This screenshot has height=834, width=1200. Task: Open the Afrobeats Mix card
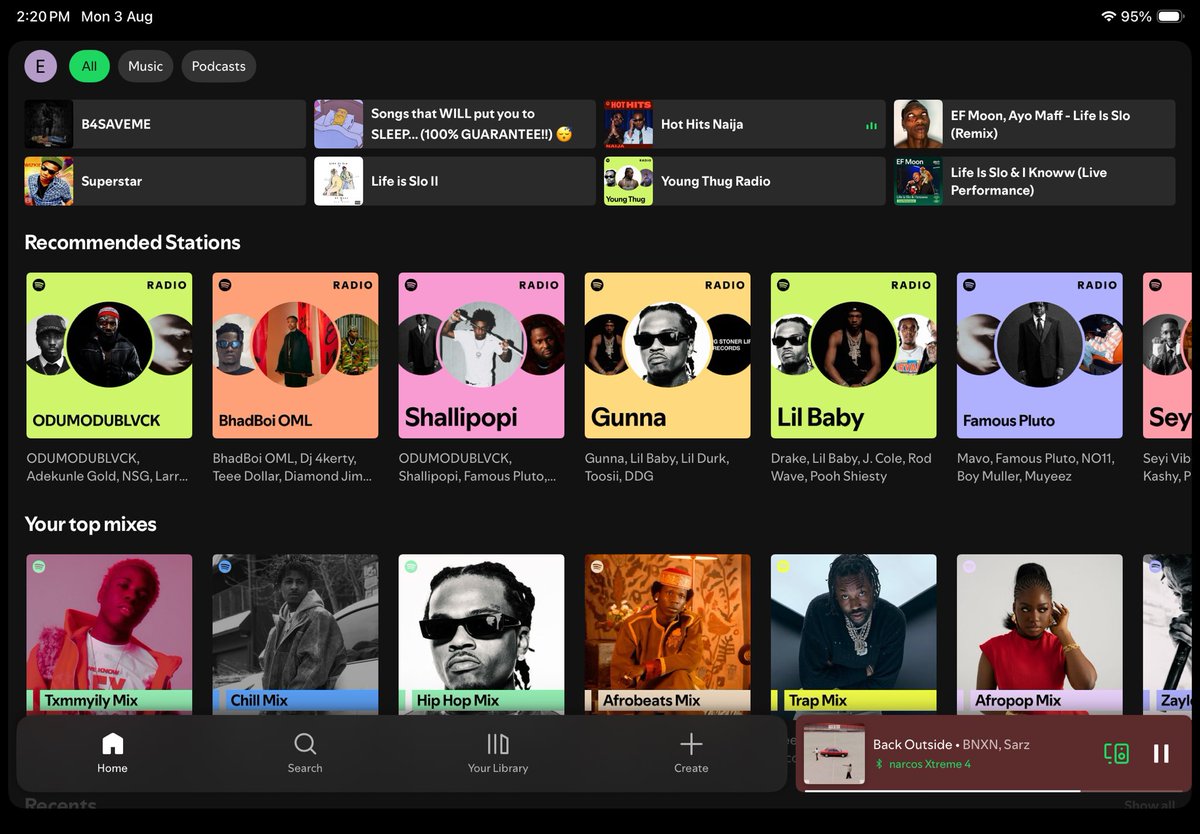point(667,633)
